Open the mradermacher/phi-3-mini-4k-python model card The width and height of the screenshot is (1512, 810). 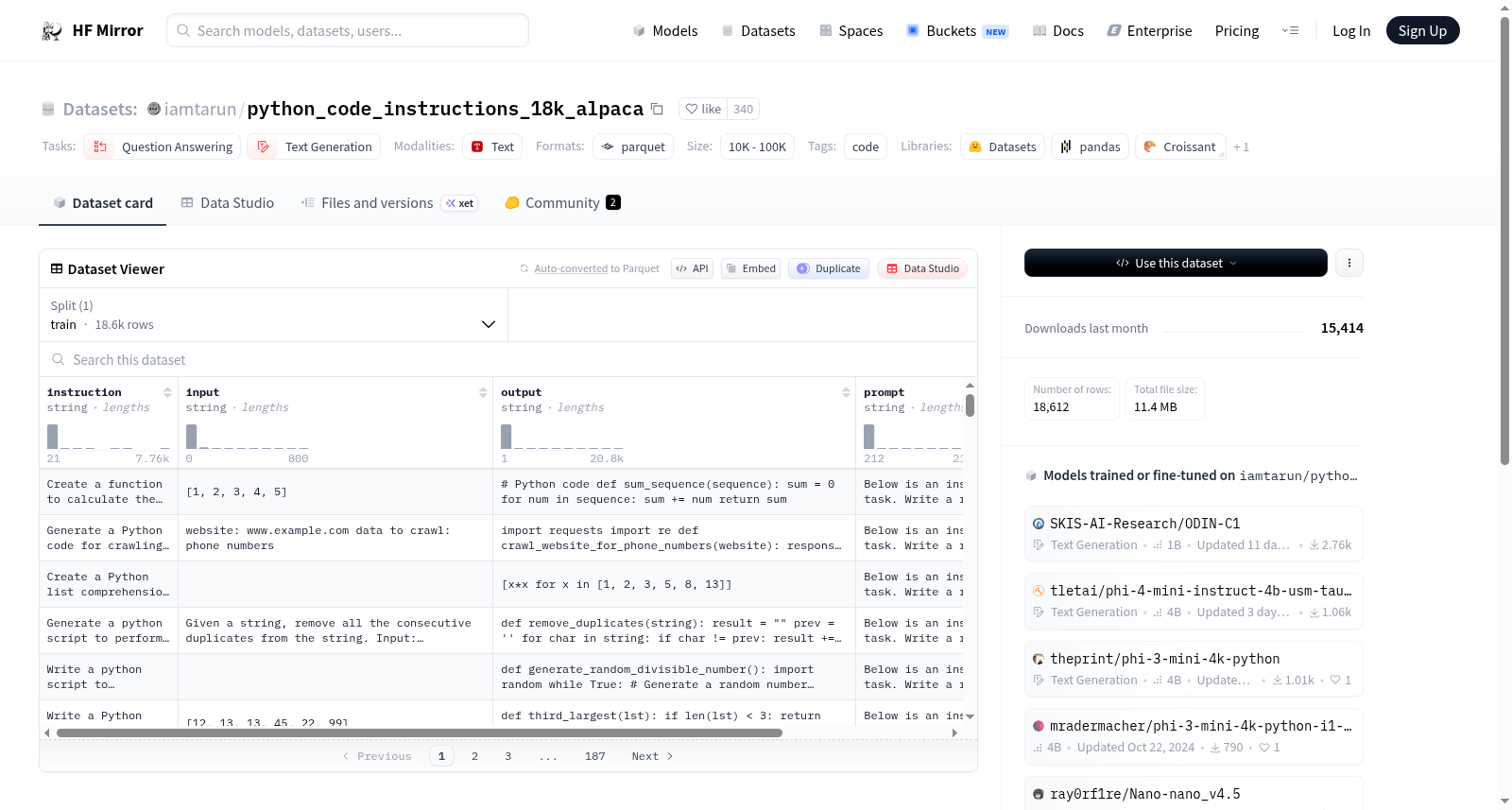point(1194,736)
